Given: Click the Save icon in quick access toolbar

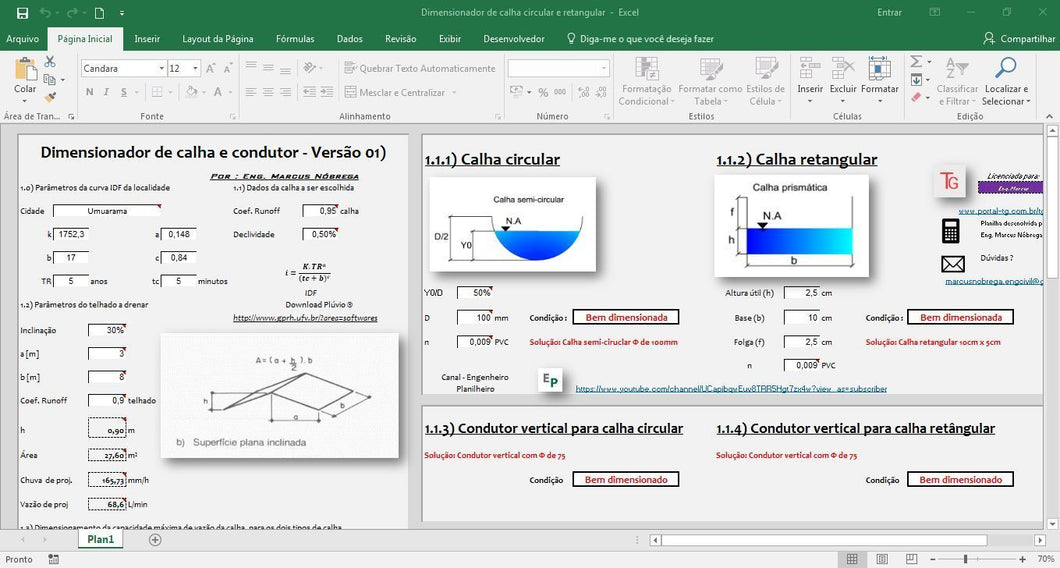Looking at the screenshot, I should [x=22, y=13].
